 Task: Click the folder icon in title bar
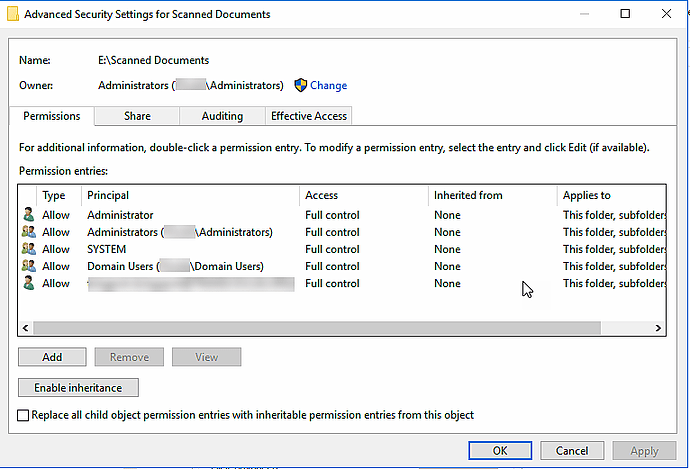[x=10, y=15]
